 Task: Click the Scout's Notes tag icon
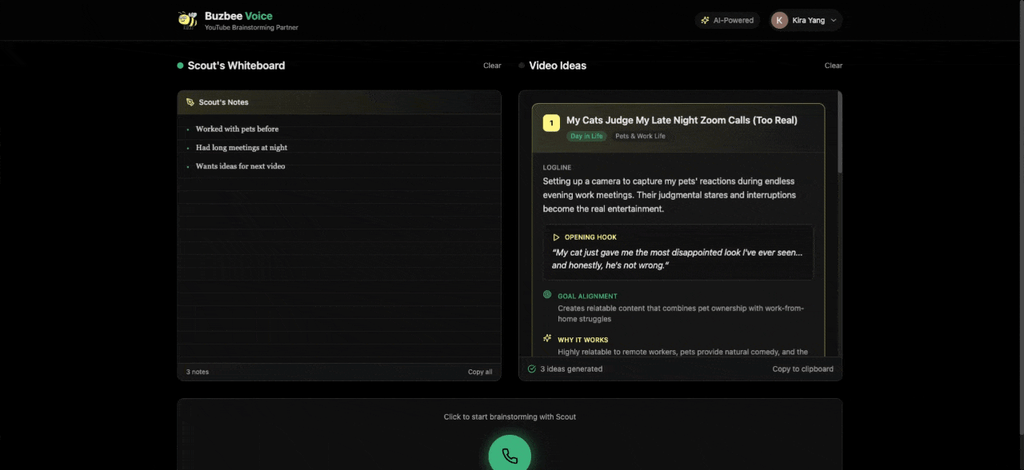coord(190,102)
